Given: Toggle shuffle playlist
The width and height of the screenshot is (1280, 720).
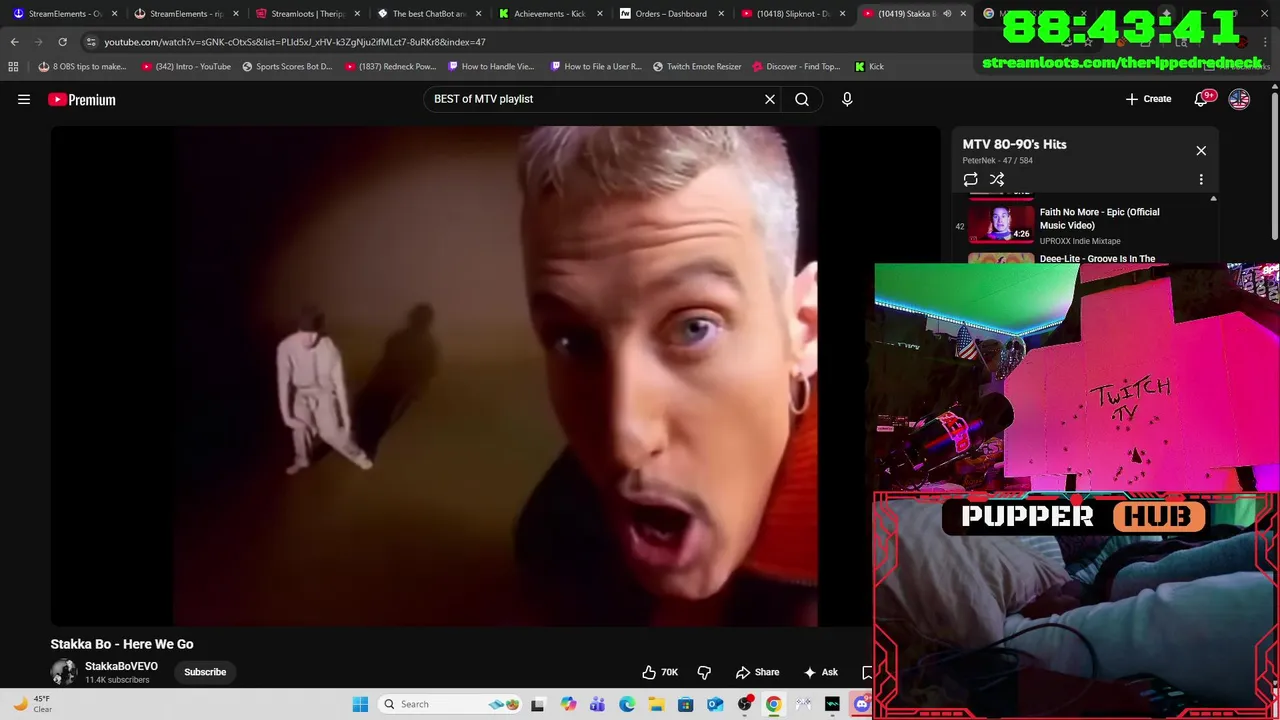Looking at the screenshot, I should pyautogui.click(x=997, y=180).
